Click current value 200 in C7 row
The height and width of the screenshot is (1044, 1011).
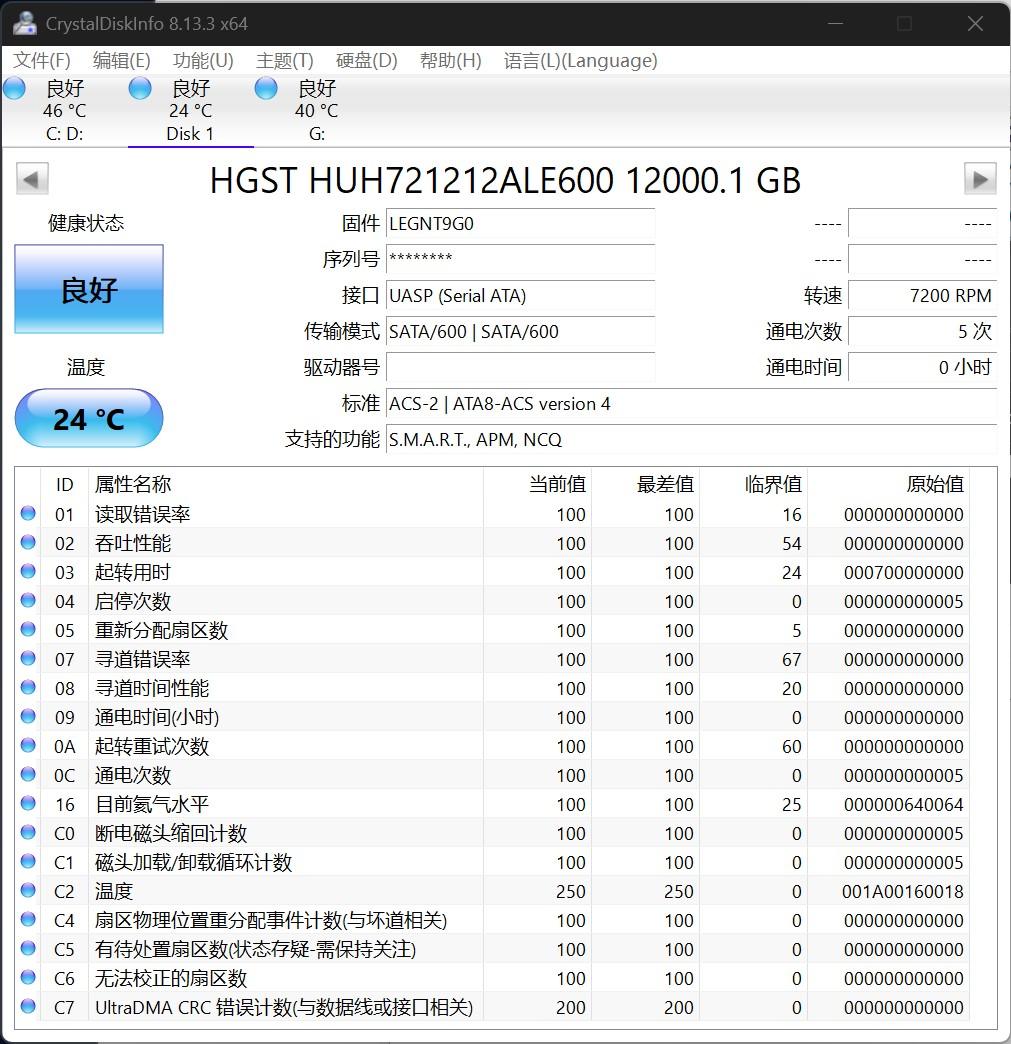tap(571, 1007)
